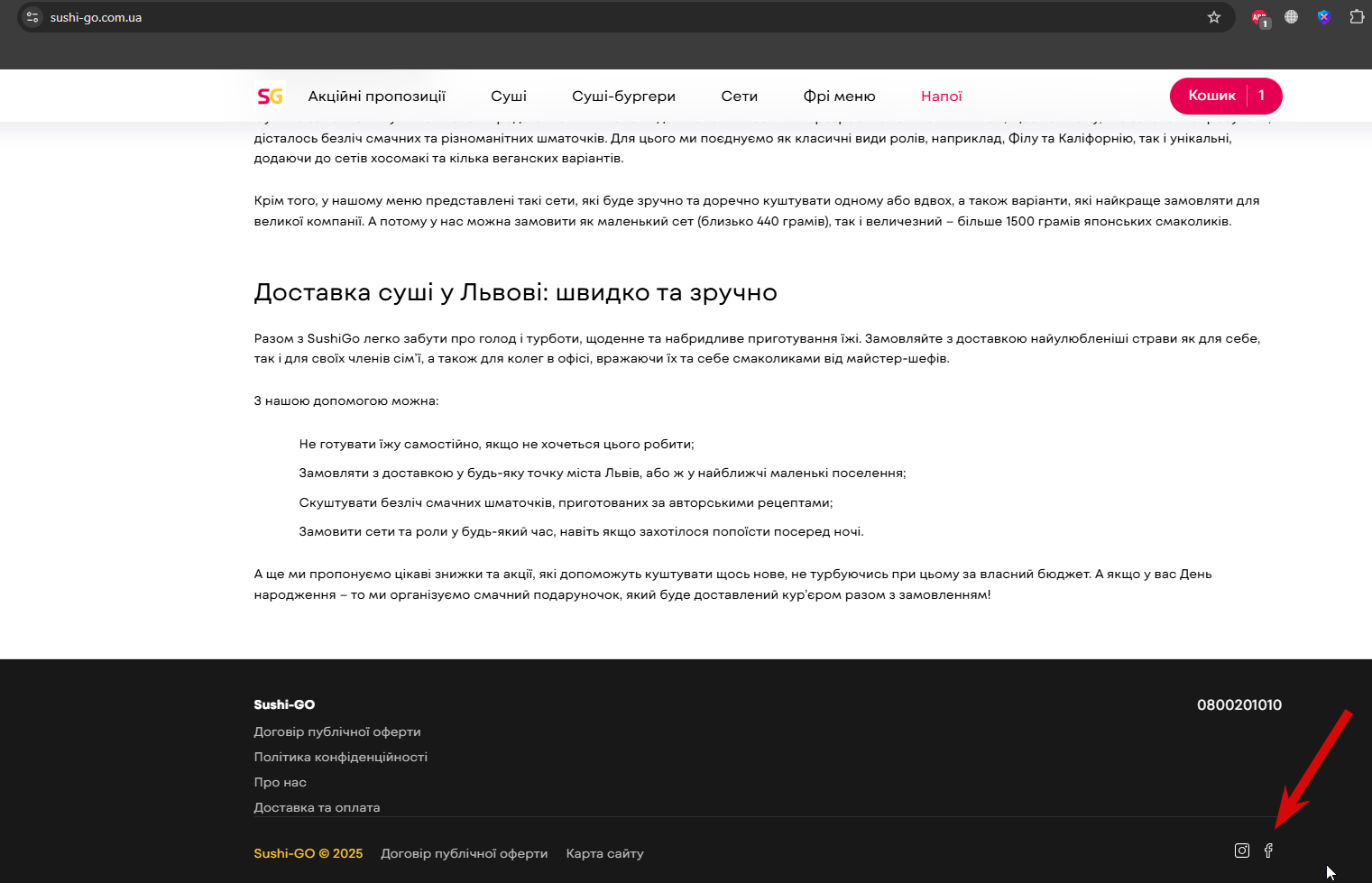Open the Кошик cart button

tap(1226, 96)
